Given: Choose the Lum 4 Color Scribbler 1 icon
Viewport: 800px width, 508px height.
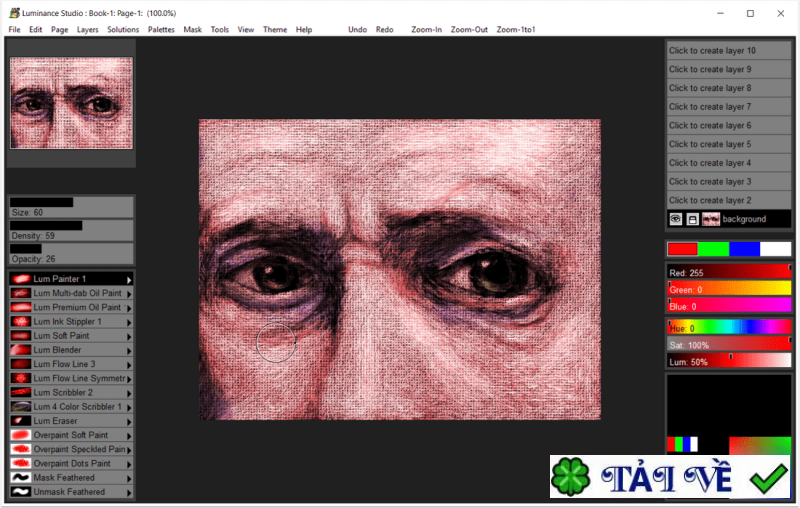Looking at the screenshot, I should point(21,407).
